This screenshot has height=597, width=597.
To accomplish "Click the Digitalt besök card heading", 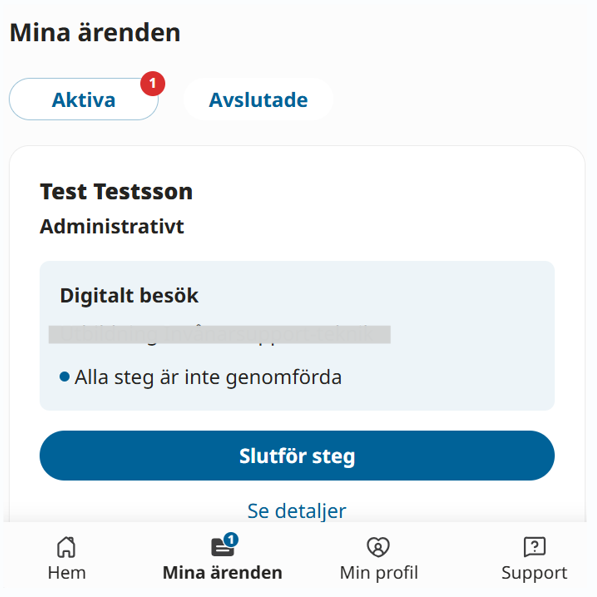I will [x=129, y=296].
